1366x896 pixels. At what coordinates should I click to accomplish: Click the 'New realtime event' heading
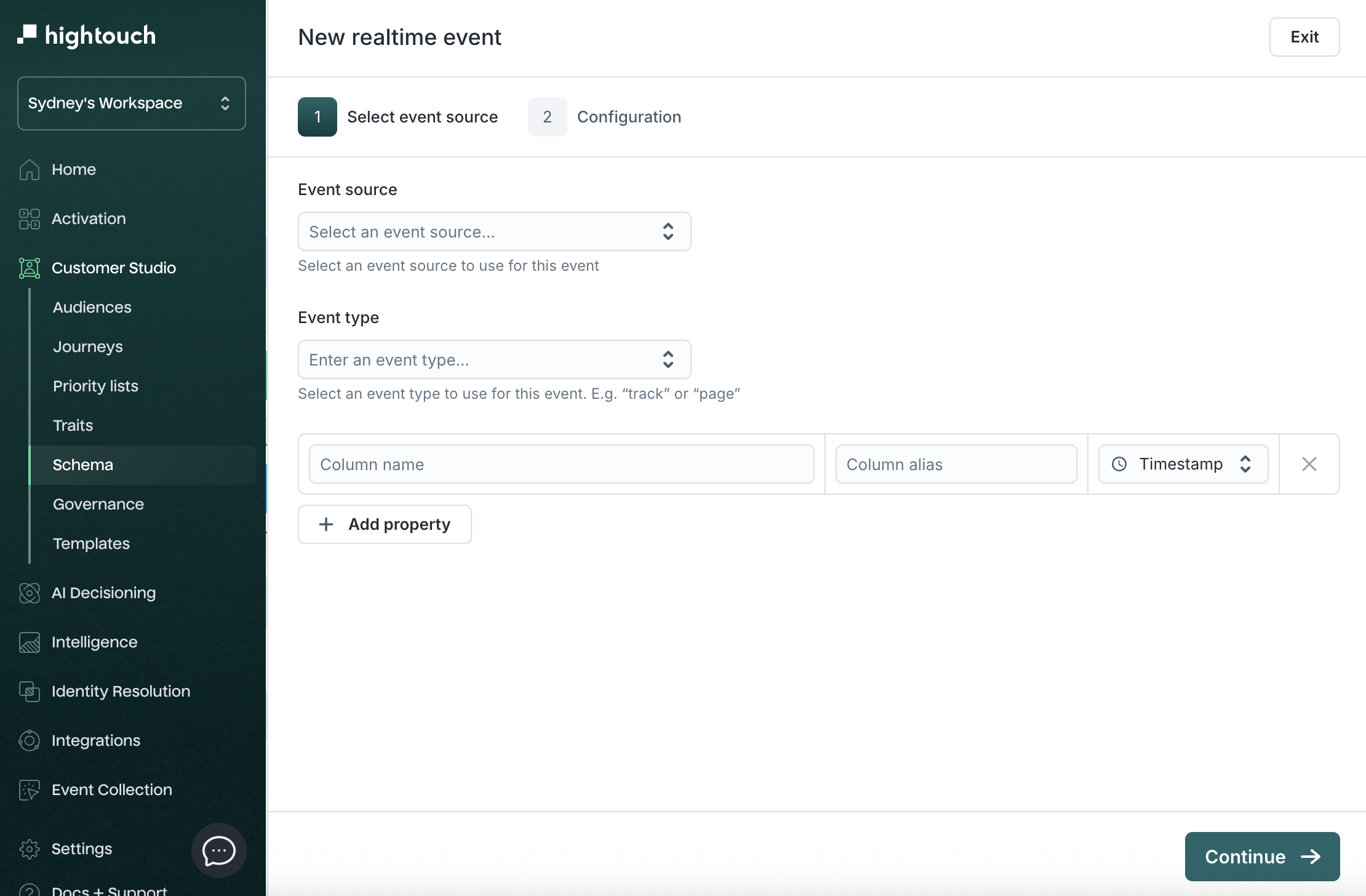[400, 37]
